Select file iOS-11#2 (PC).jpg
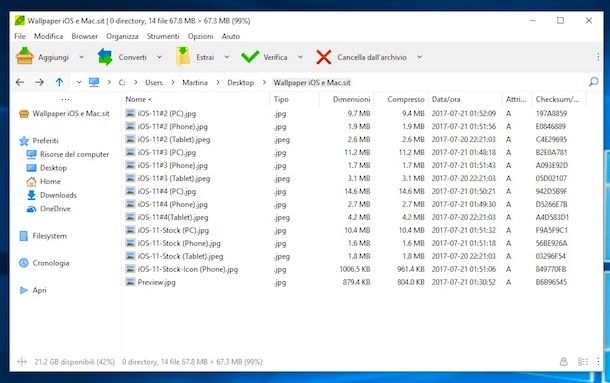Screen dimensions: 610x383 [167, 114]
